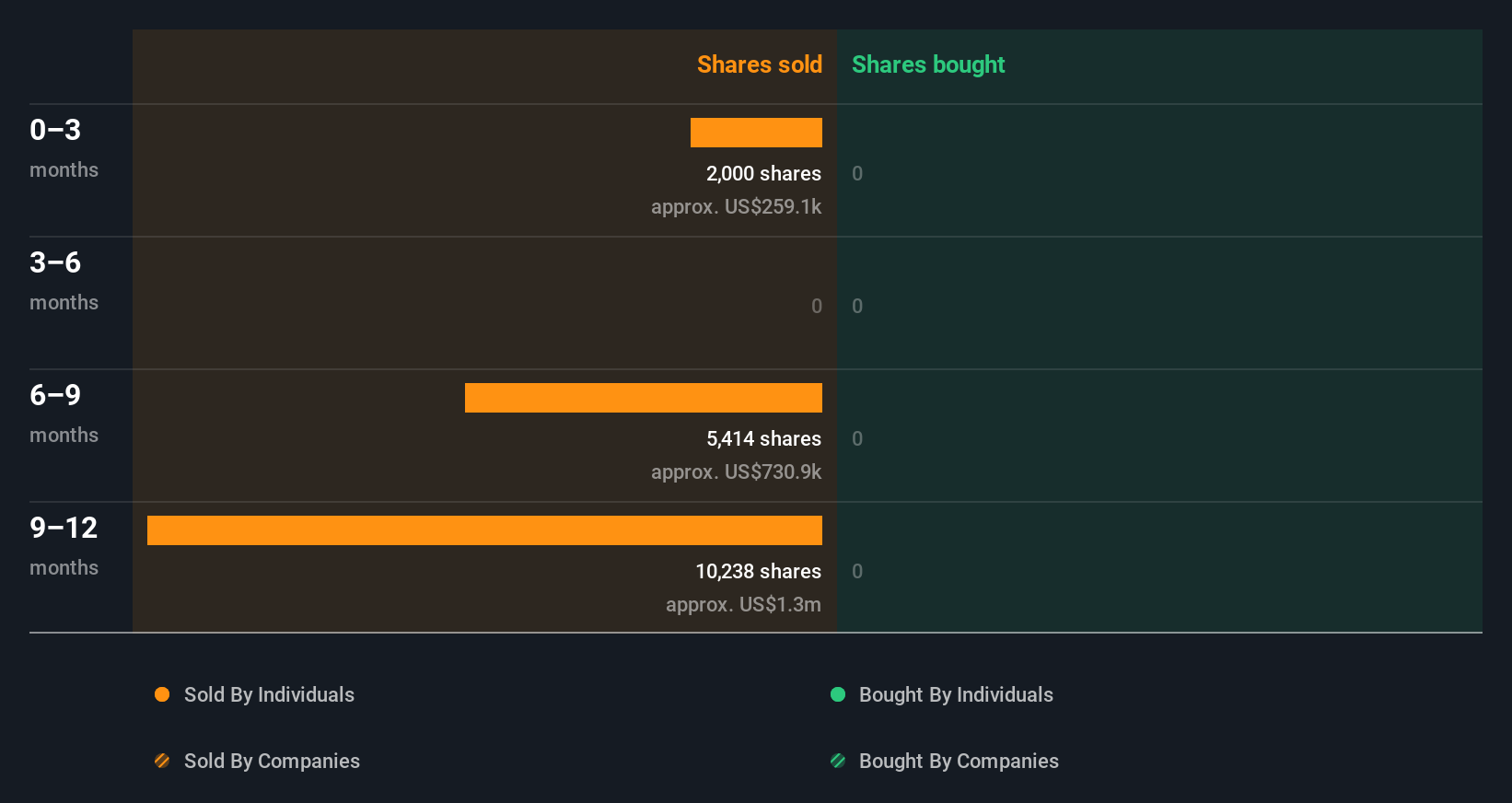The height and width of the screenshot is (803, 1512).
Task: Select the Sold By Companies legend label
Action: tap(272, 762)
